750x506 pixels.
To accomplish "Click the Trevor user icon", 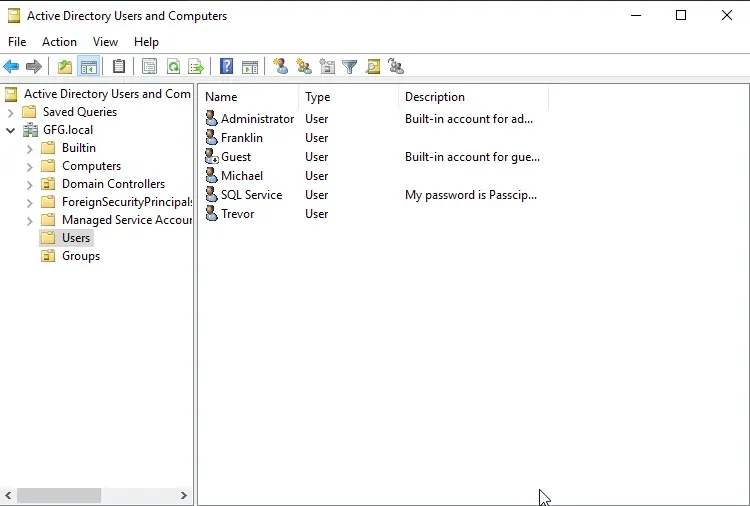I will [x=211, y=213].
